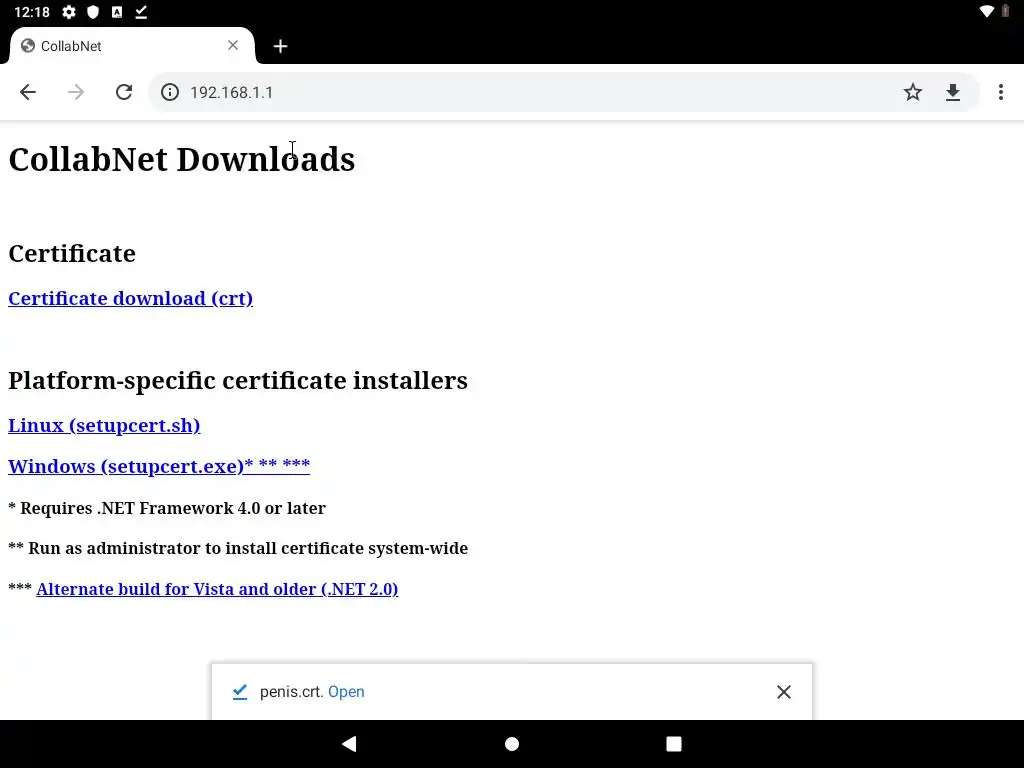The image size is (1024, 768).
Task: Tap the Android home navigation button
Action: (512, 744)
